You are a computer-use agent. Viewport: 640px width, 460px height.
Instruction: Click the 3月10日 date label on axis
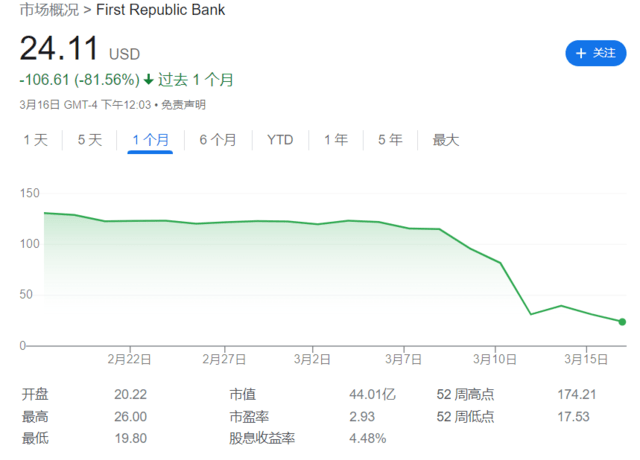(495, 359)
